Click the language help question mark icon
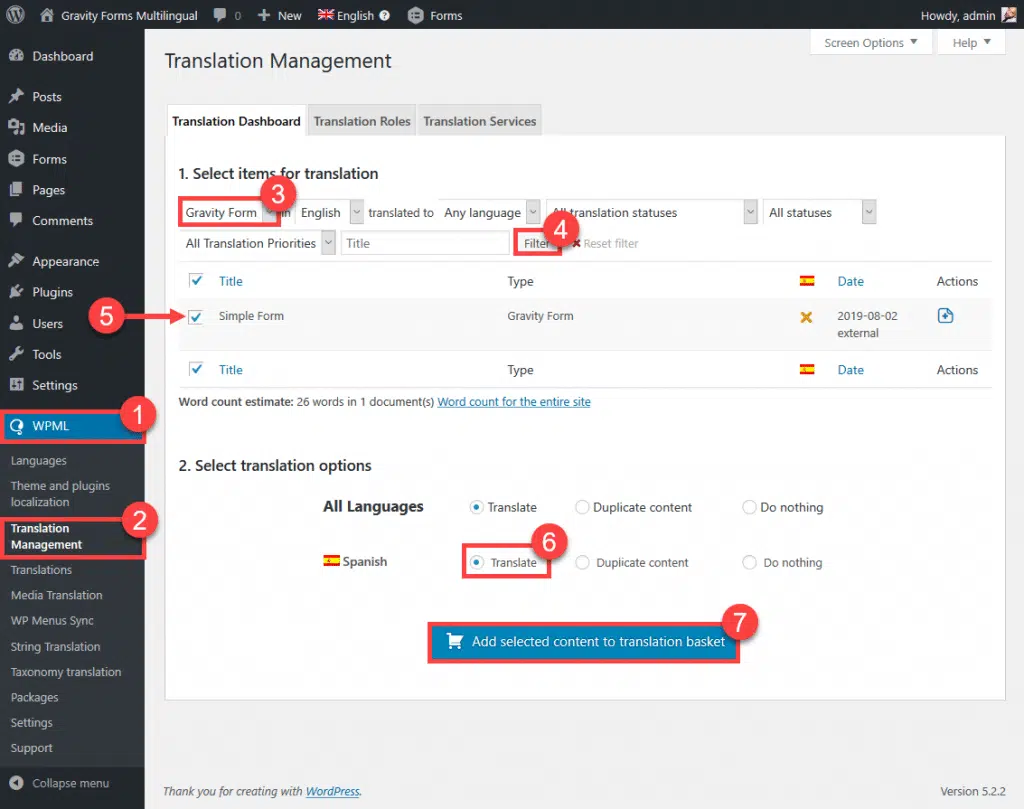This screenshot has width=1024, height=809. 385,15
